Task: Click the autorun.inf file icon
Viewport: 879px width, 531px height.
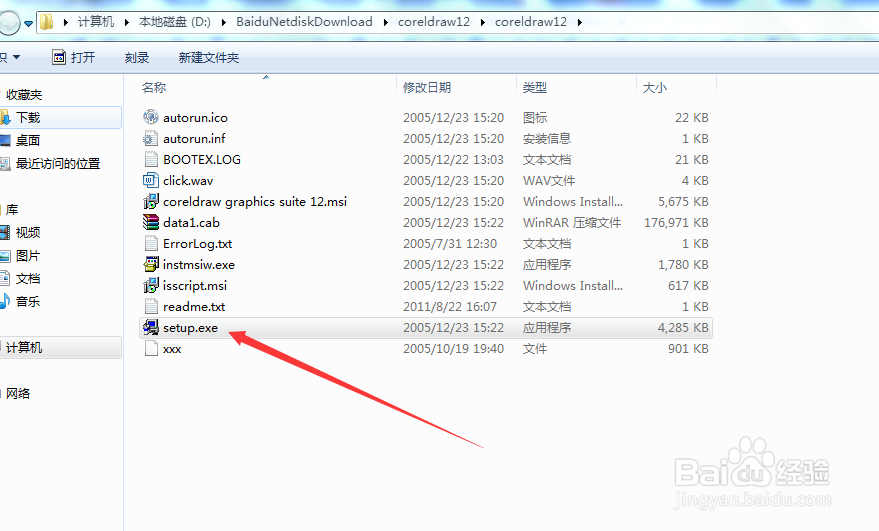Action: point(151,138)
